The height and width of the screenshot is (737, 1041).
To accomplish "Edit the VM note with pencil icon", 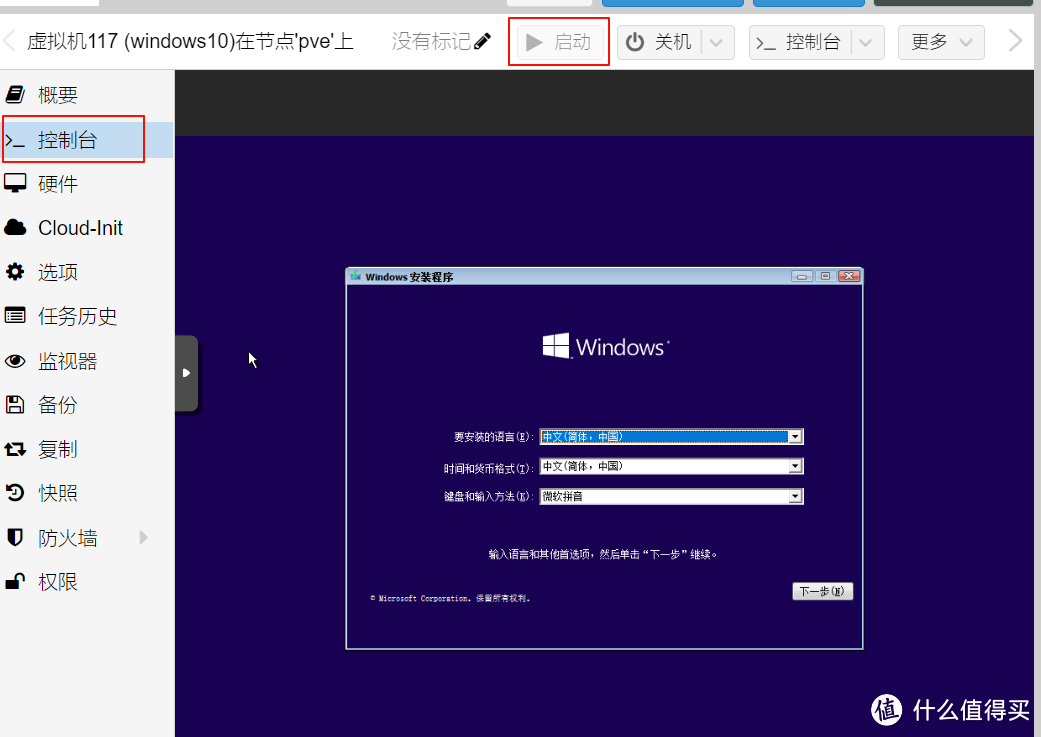I will [482, 41].
